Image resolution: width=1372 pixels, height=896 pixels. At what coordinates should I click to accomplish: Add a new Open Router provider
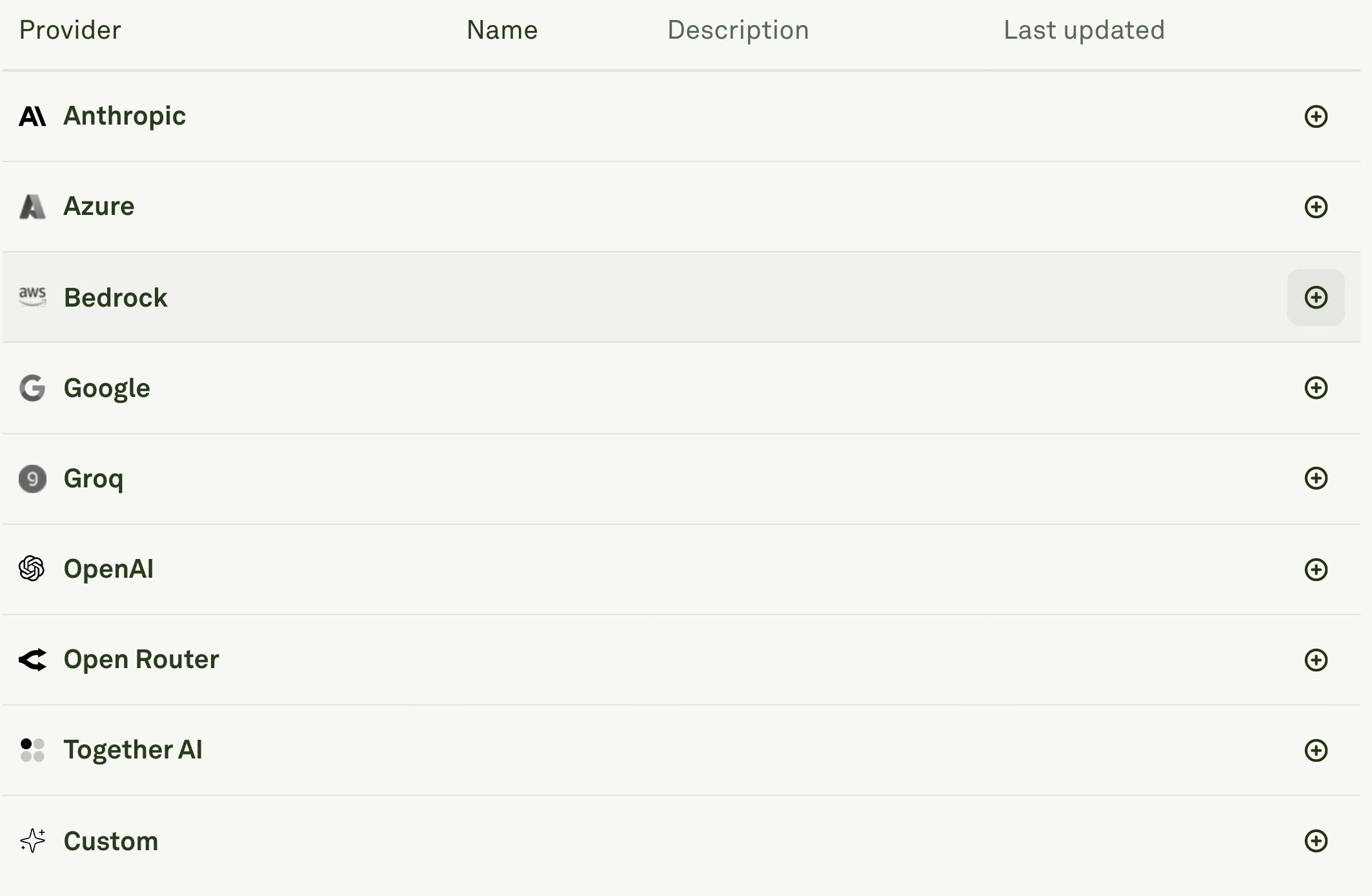point(1317,659)
